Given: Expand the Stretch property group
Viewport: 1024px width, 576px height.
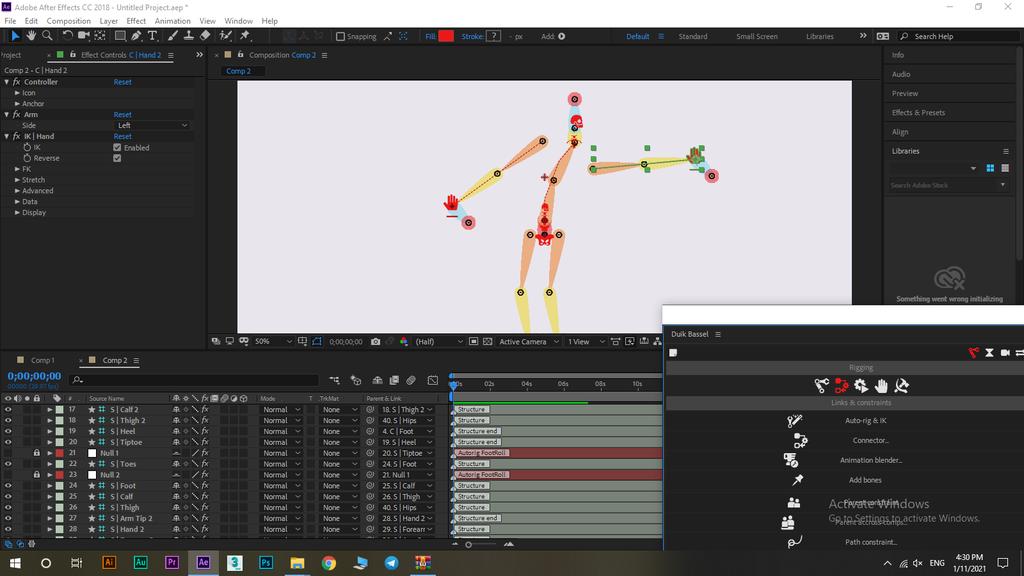Looking at the screenshot, I should pos(18,180).
